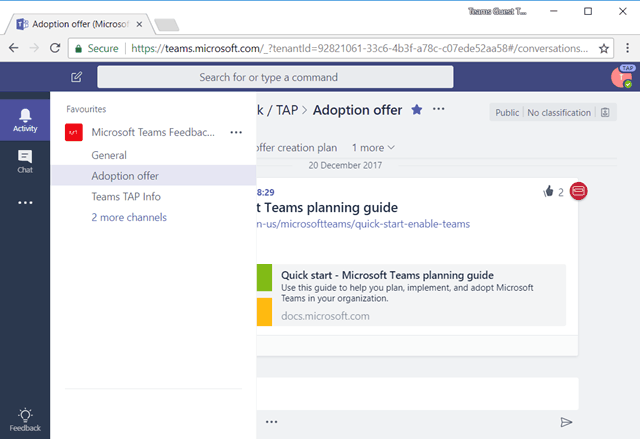
Task: Focus the search or command box
Action: click(275, 77)
